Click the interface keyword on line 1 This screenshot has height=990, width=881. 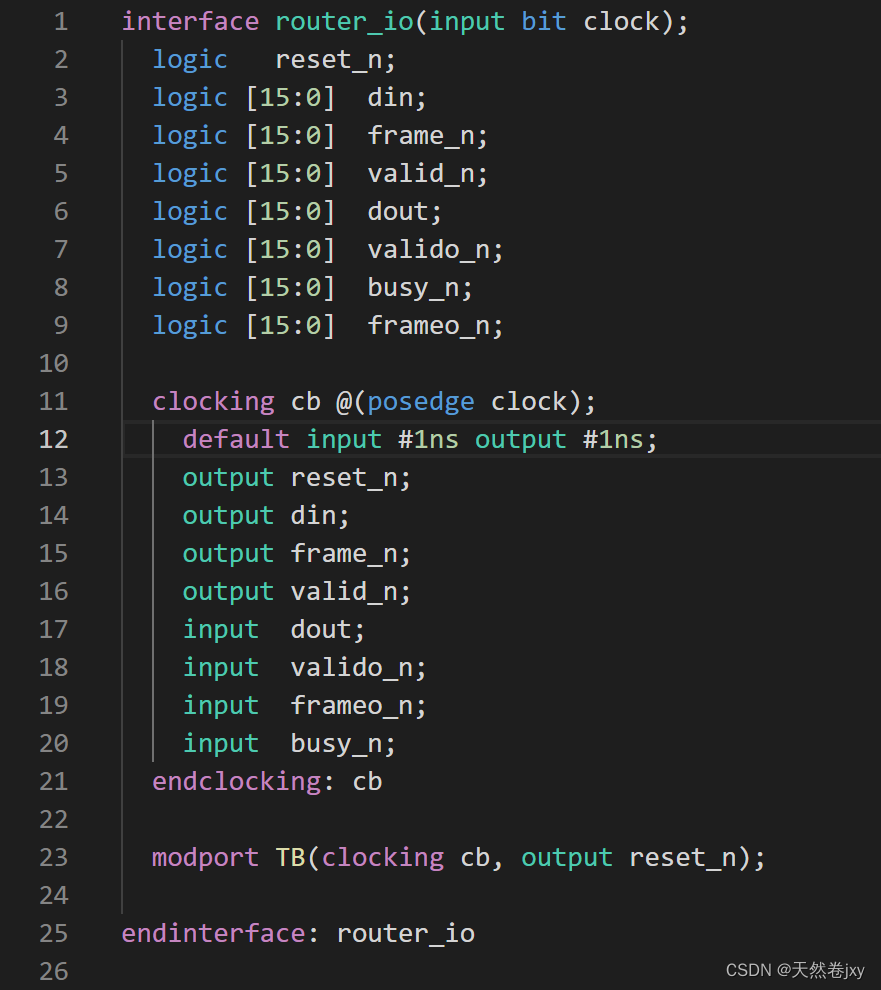(190, 20)
